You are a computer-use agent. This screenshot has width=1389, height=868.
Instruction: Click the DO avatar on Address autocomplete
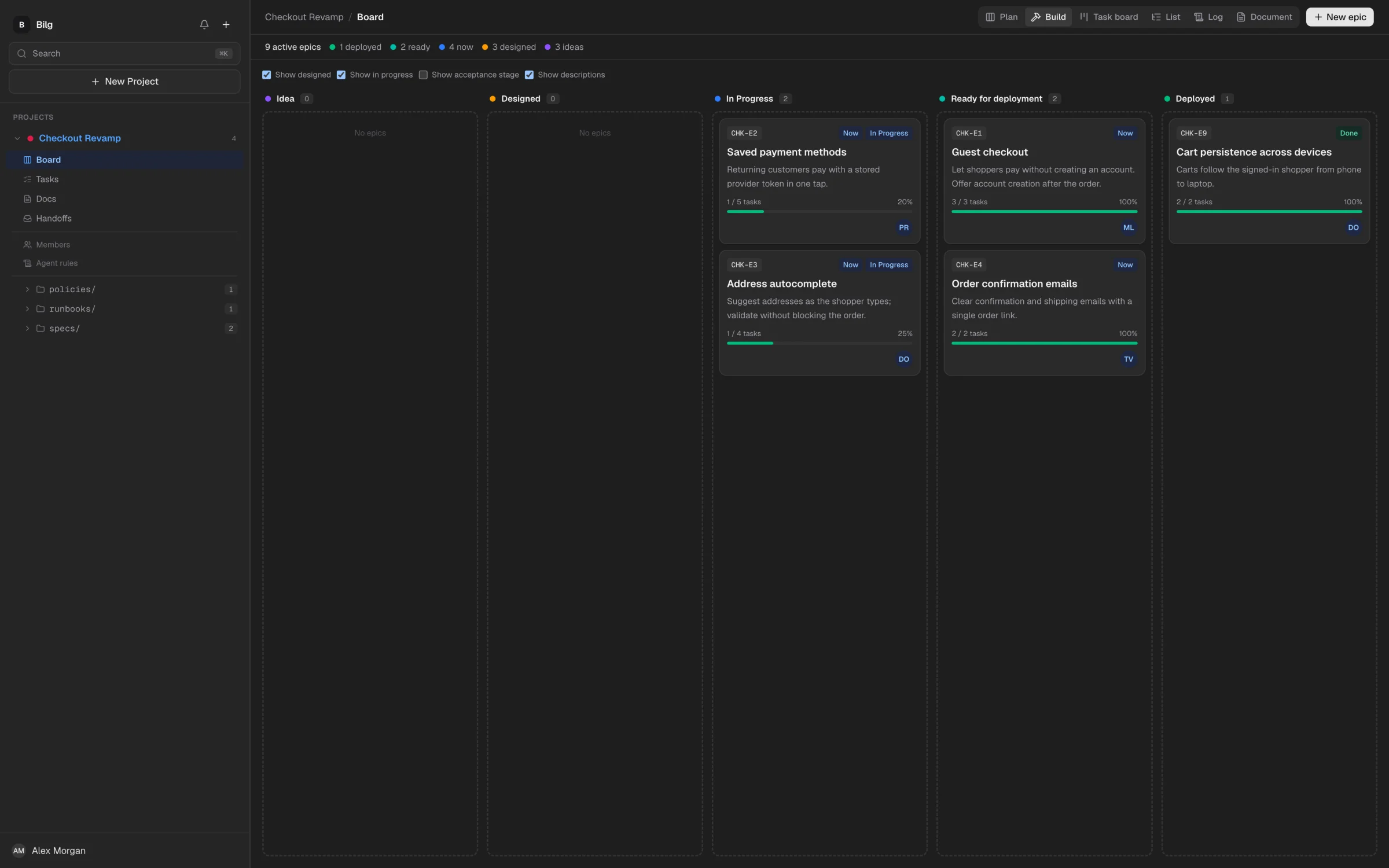click(x=904, y=359)
